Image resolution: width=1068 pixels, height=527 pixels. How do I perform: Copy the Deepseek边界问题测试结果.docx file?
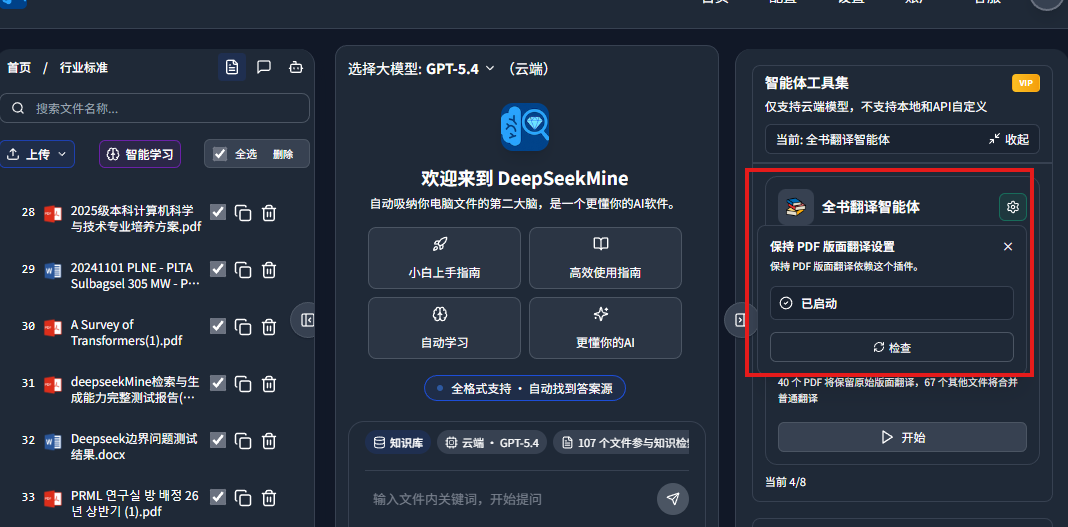click(x=243, y=441)
